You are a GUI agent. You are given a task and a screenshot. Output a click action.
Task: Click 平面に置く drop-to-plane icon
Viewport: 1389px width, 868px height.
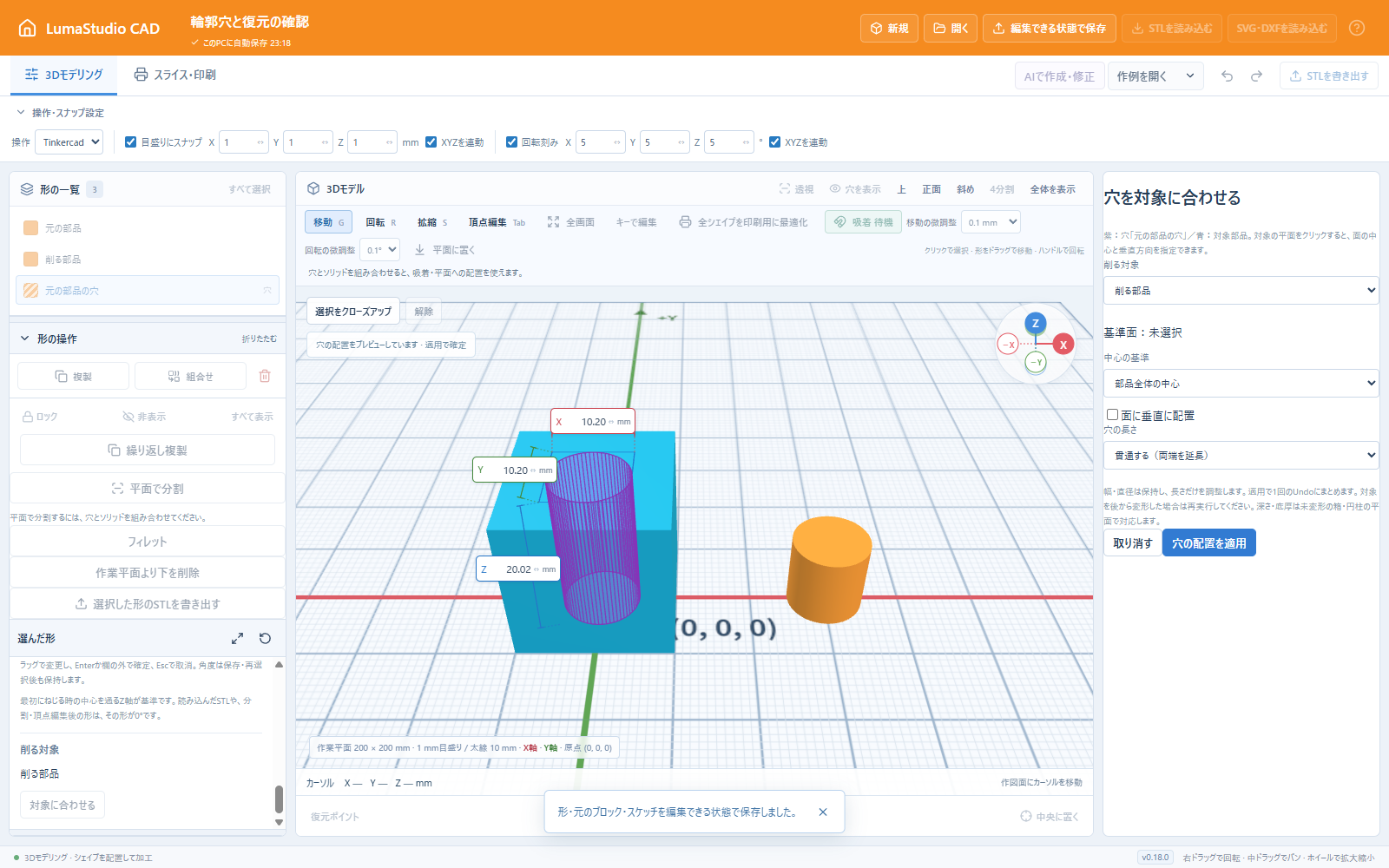pyautogui.click(x=444, y=250)
